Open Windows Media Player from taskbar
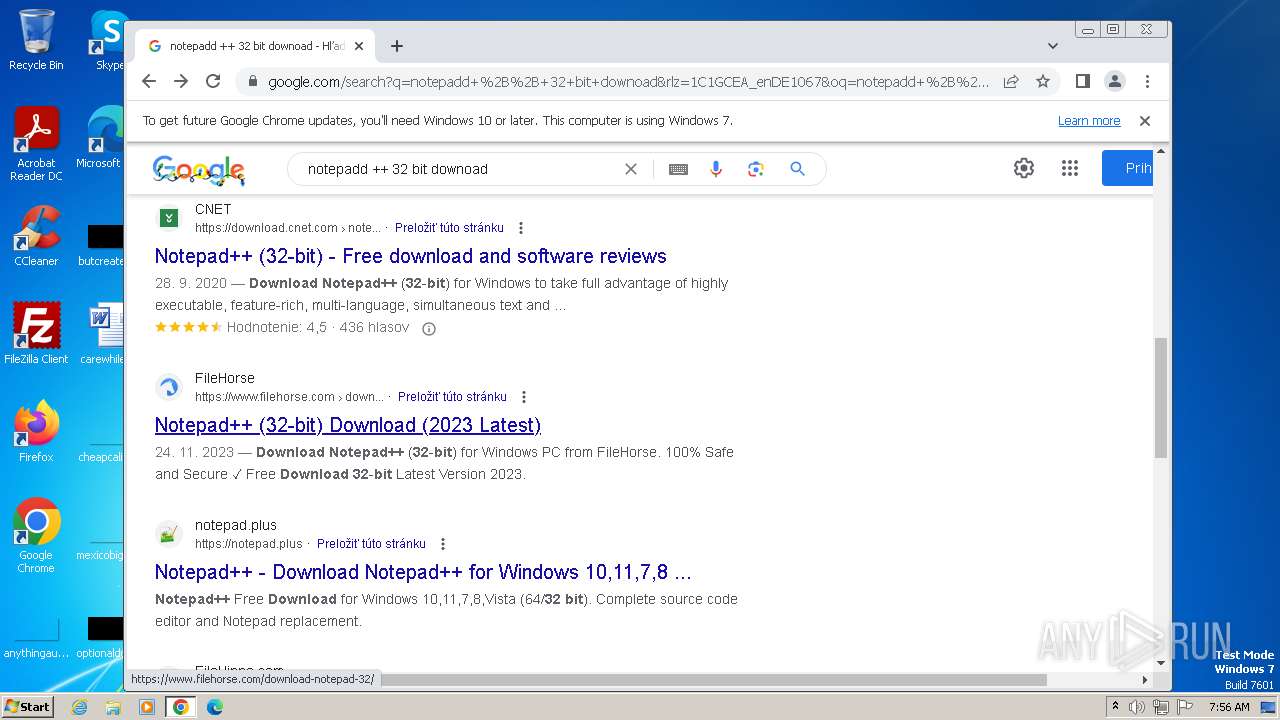Screen dimensions: 1280x720 [x=147, y=707]
